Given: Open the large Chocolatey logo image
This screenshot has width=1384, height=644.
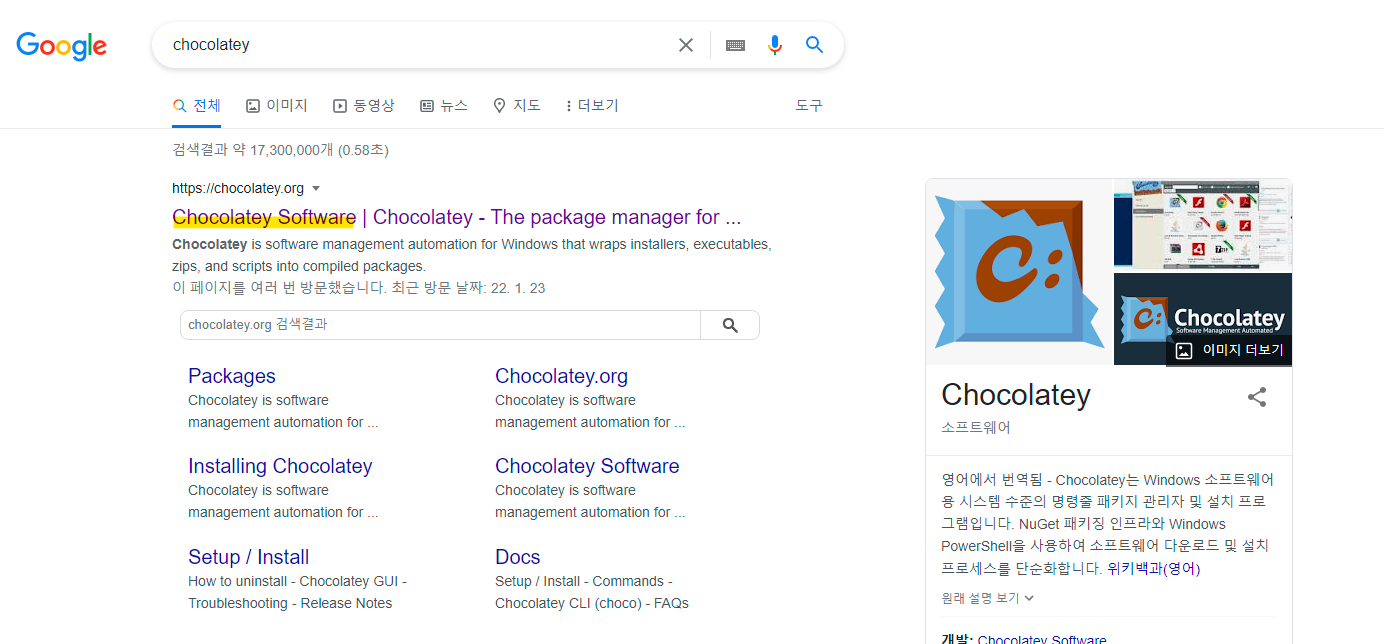Looking at the screenshot, I should point(1019,271).
